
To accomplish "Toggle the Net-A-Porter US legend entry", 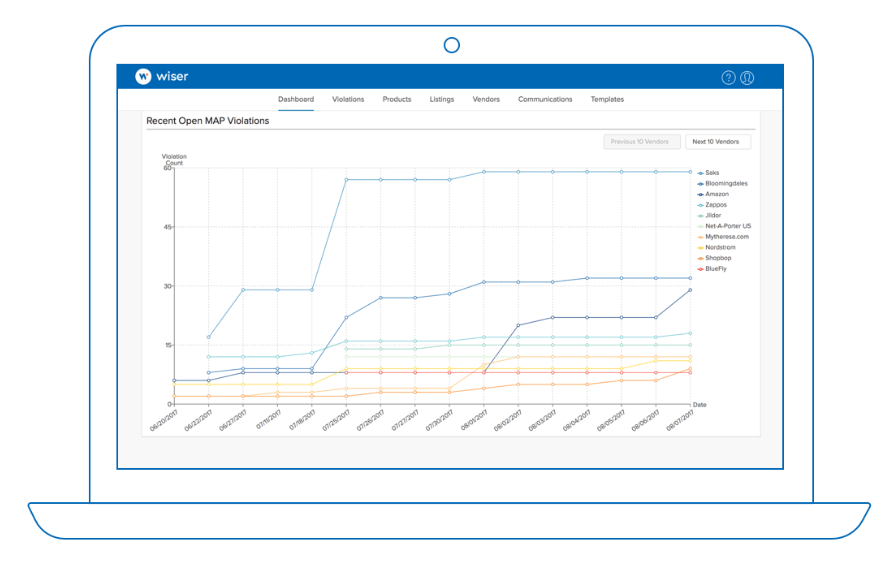I will (x=725, y=226).
